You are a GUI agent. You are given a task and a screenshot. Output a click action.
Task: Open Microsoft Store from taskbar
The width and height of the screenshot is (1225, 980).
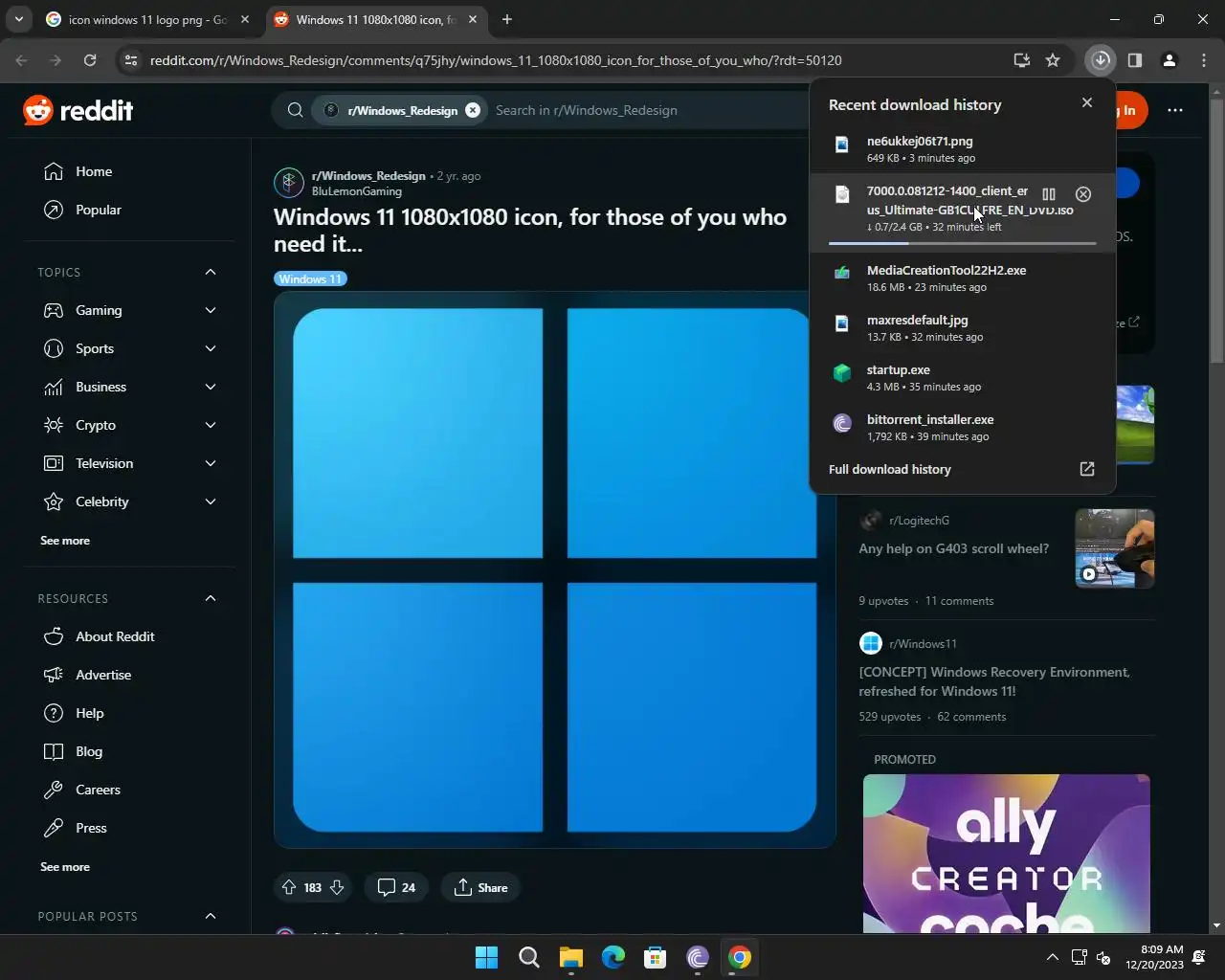(656, 957)
